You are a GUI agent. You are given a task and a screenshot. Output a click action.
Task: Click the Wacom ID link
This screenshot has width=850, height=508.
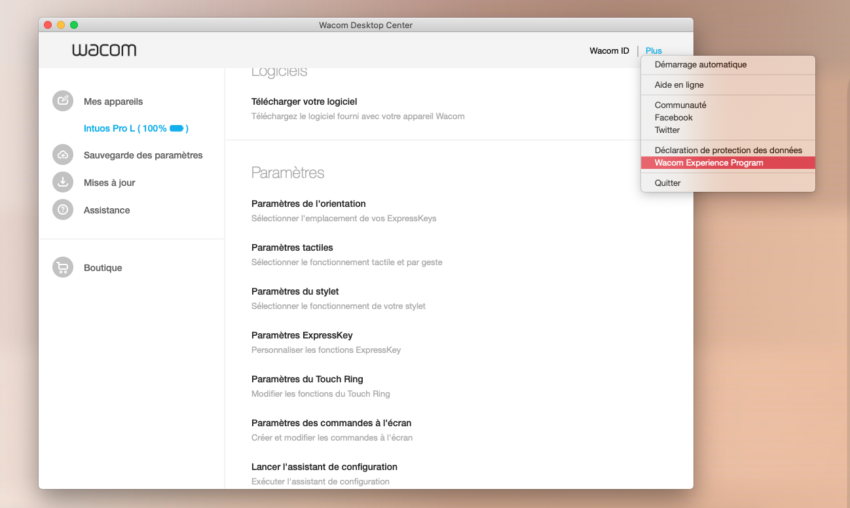click(609, 50)
